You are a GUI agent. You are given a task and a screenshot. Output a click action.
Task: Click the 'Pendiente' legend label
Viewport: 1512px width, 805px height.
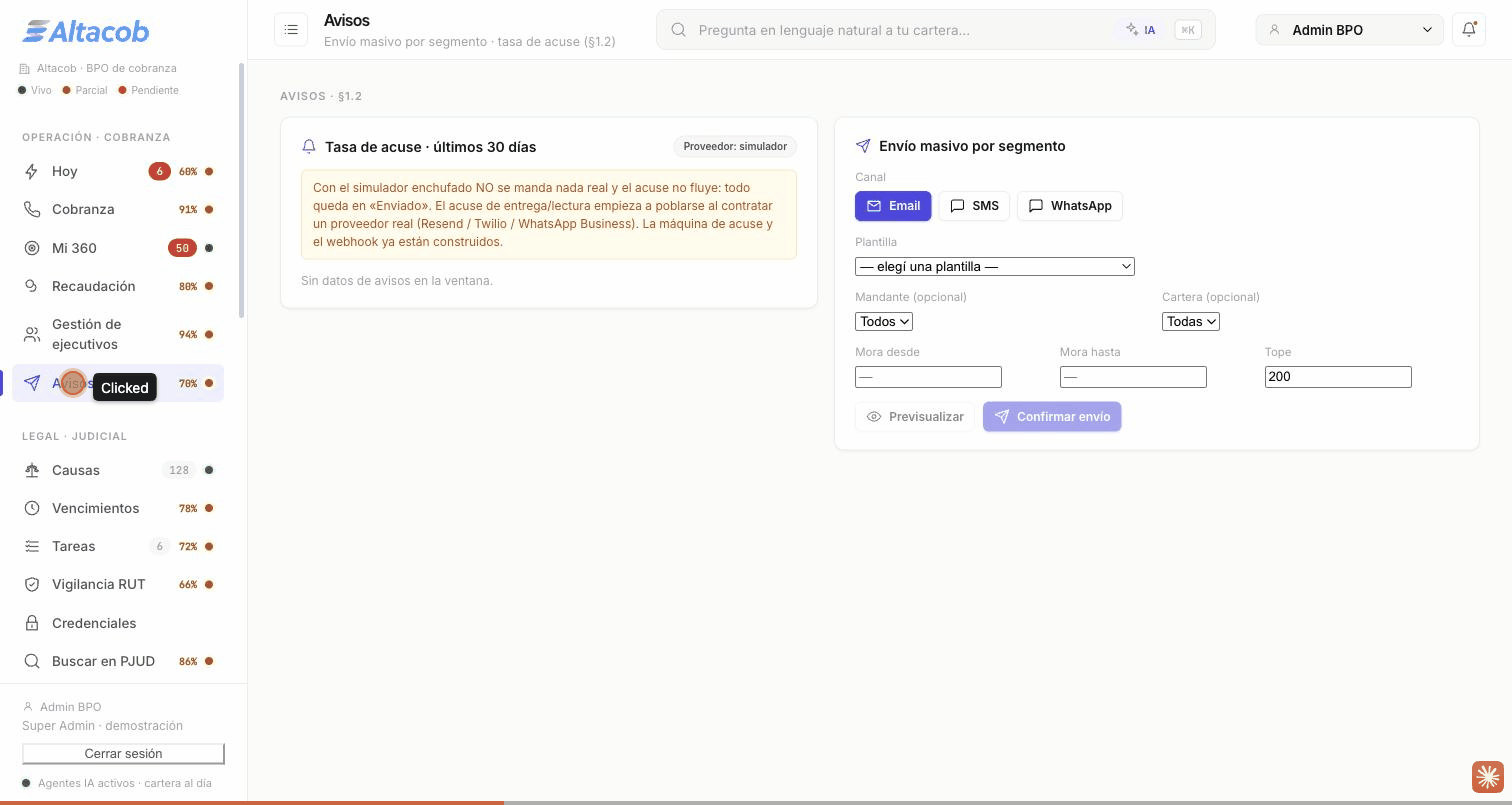[x=155, y=90]
